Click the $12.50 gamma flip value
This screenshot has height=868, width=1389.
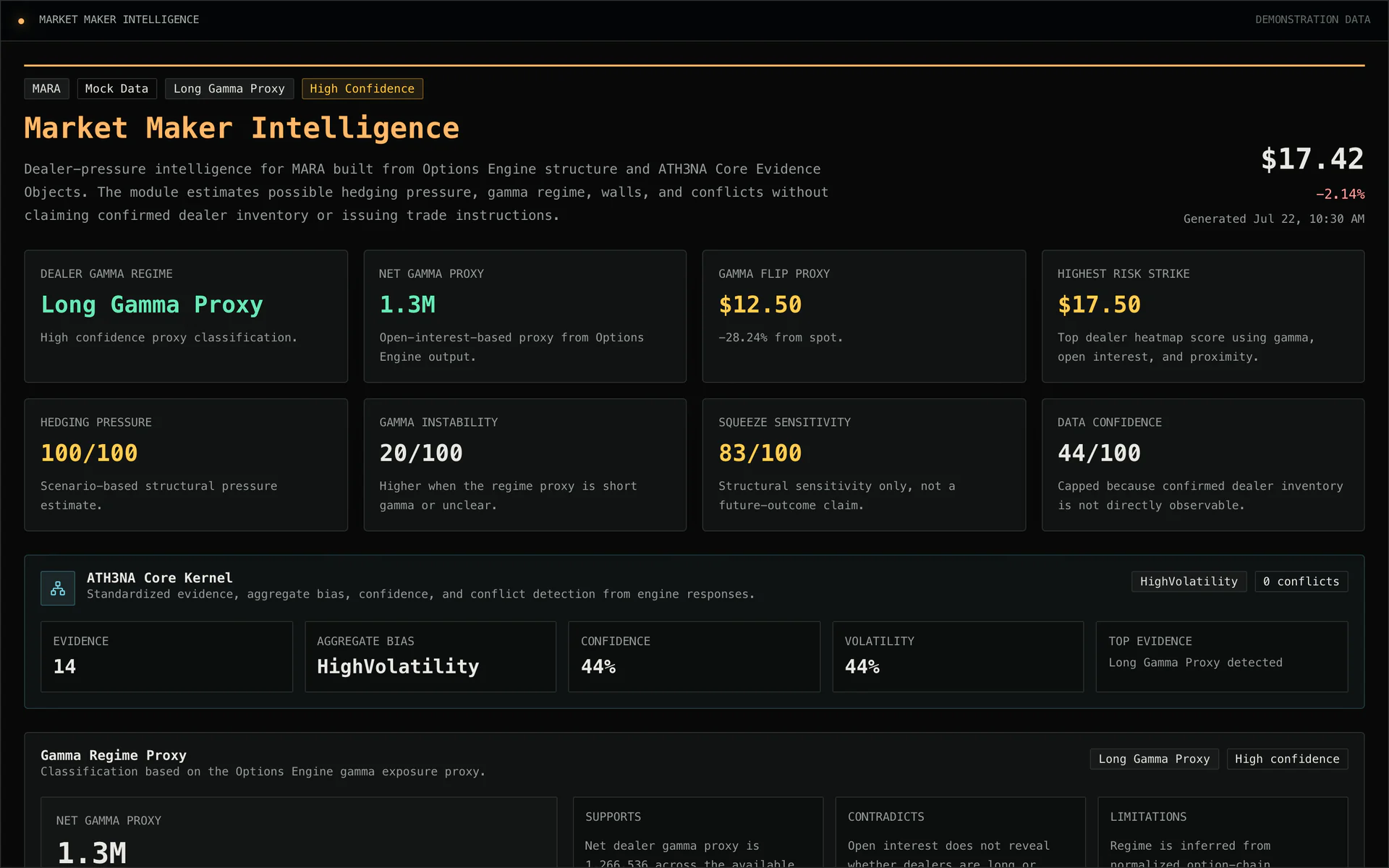pyautogui.click(x=760, y=305)
